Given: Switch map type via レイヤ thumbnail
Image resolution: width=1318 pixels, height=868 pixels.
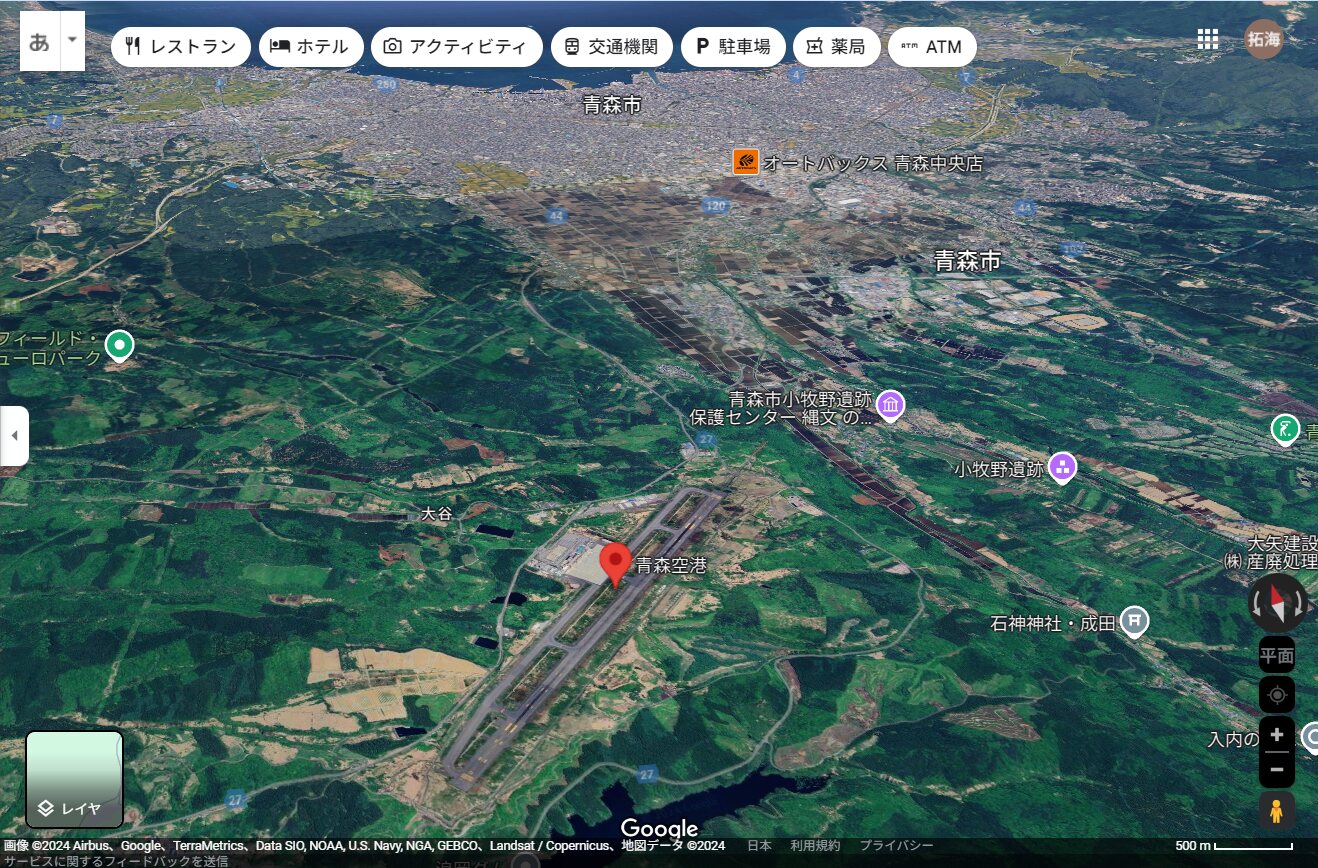Looking at the screenshot, I should tap(74, 779).
